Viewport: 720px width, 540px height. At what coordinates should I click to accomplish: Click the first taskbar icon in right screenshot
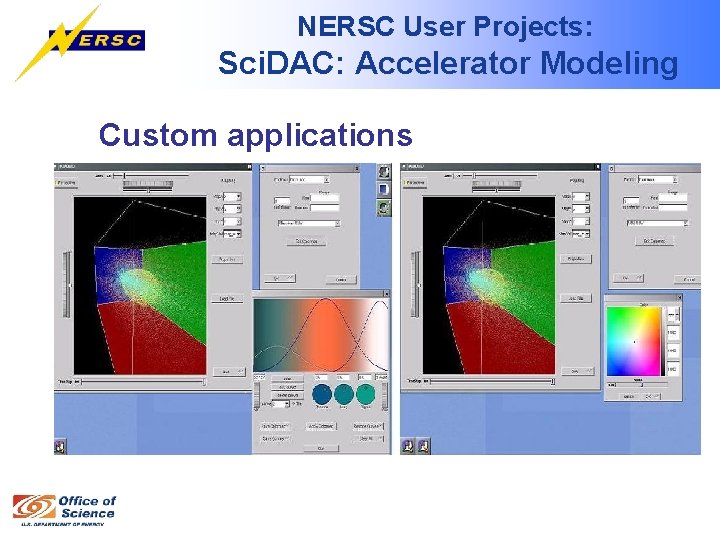[408, 446]
